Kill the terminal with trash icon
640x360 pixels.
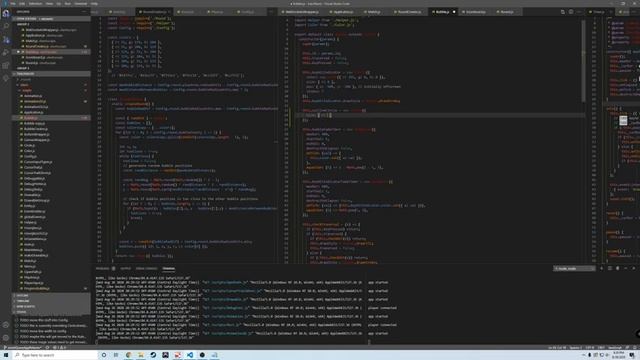point(618,269)
